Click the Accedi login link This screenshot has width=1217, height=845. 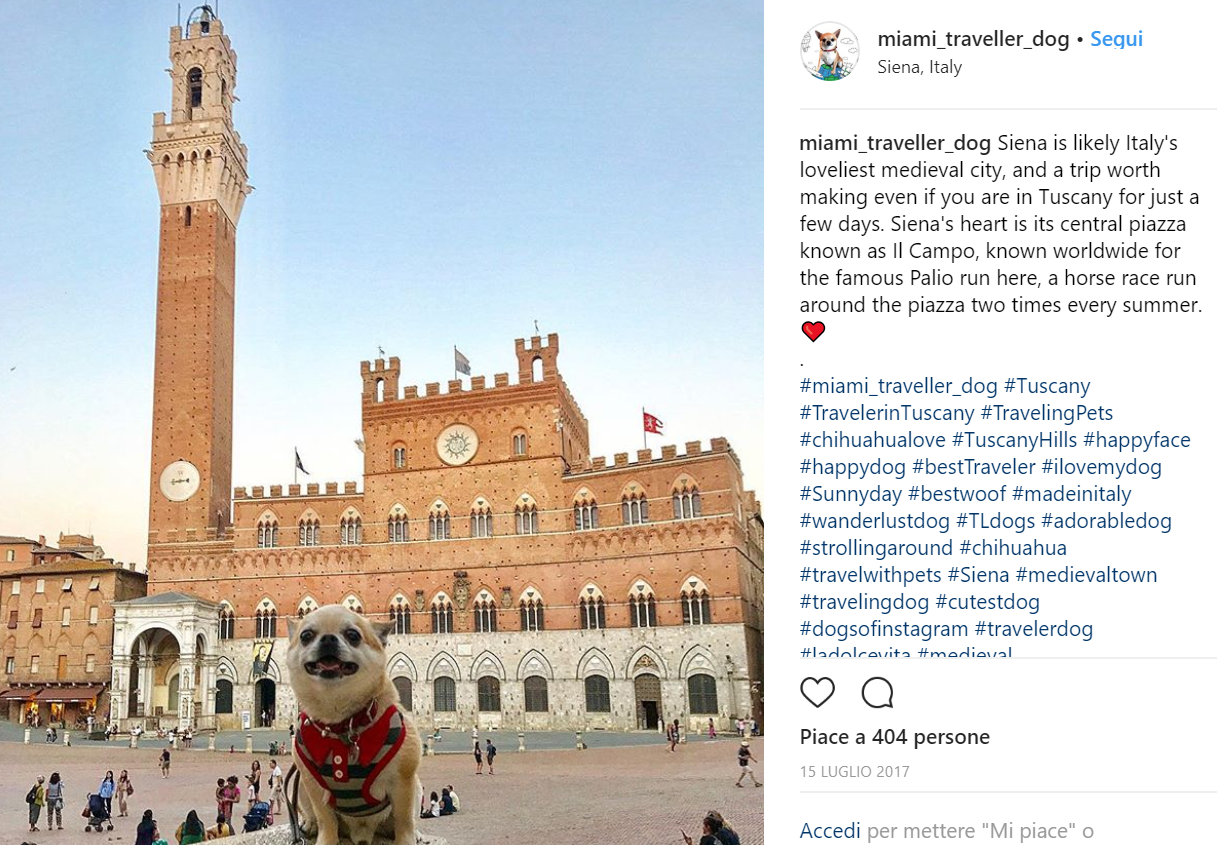point(830,830)
